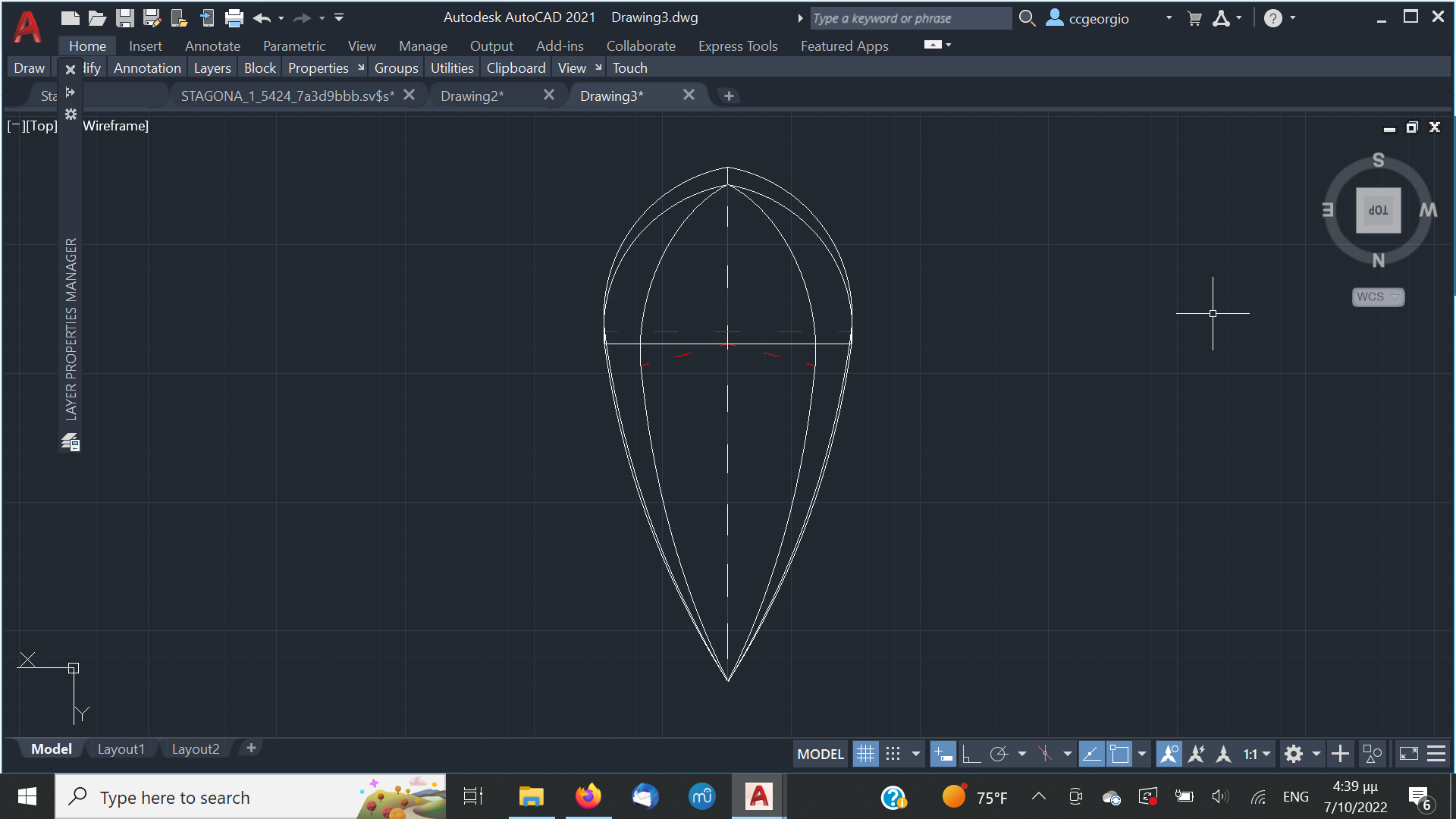
Task: Open the Autodesk App Store cart icon
Action: [x=1194, y=18]
